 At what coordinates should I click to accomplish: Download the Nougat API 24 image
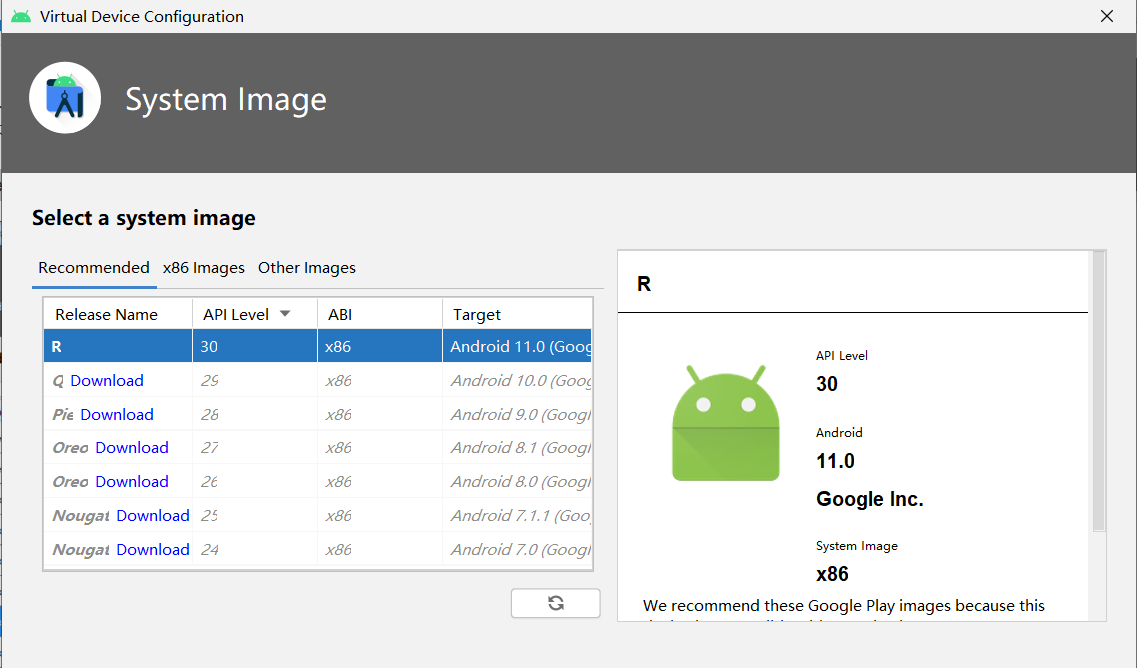[x=152, y=549]
